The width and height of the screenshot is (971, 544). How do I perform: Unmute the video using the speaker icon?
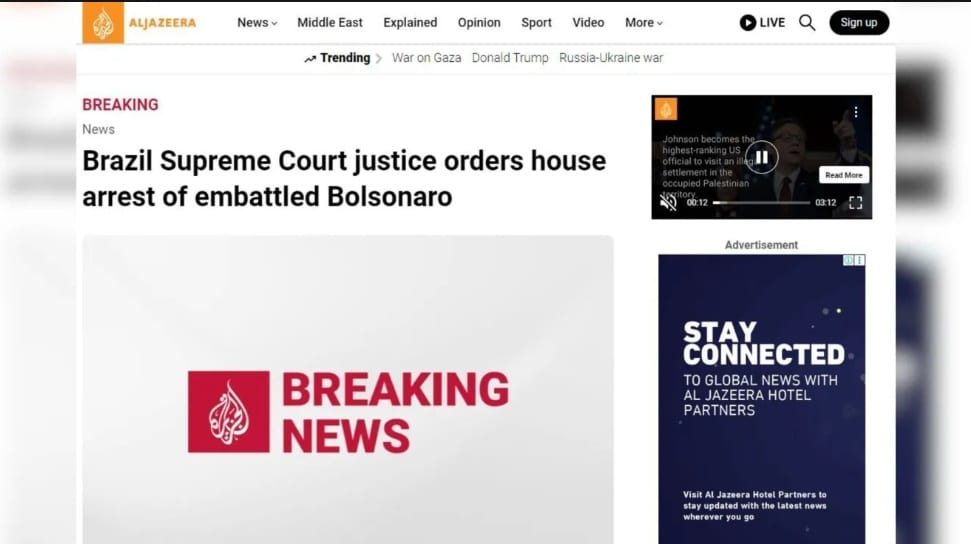tap(668, 202)
